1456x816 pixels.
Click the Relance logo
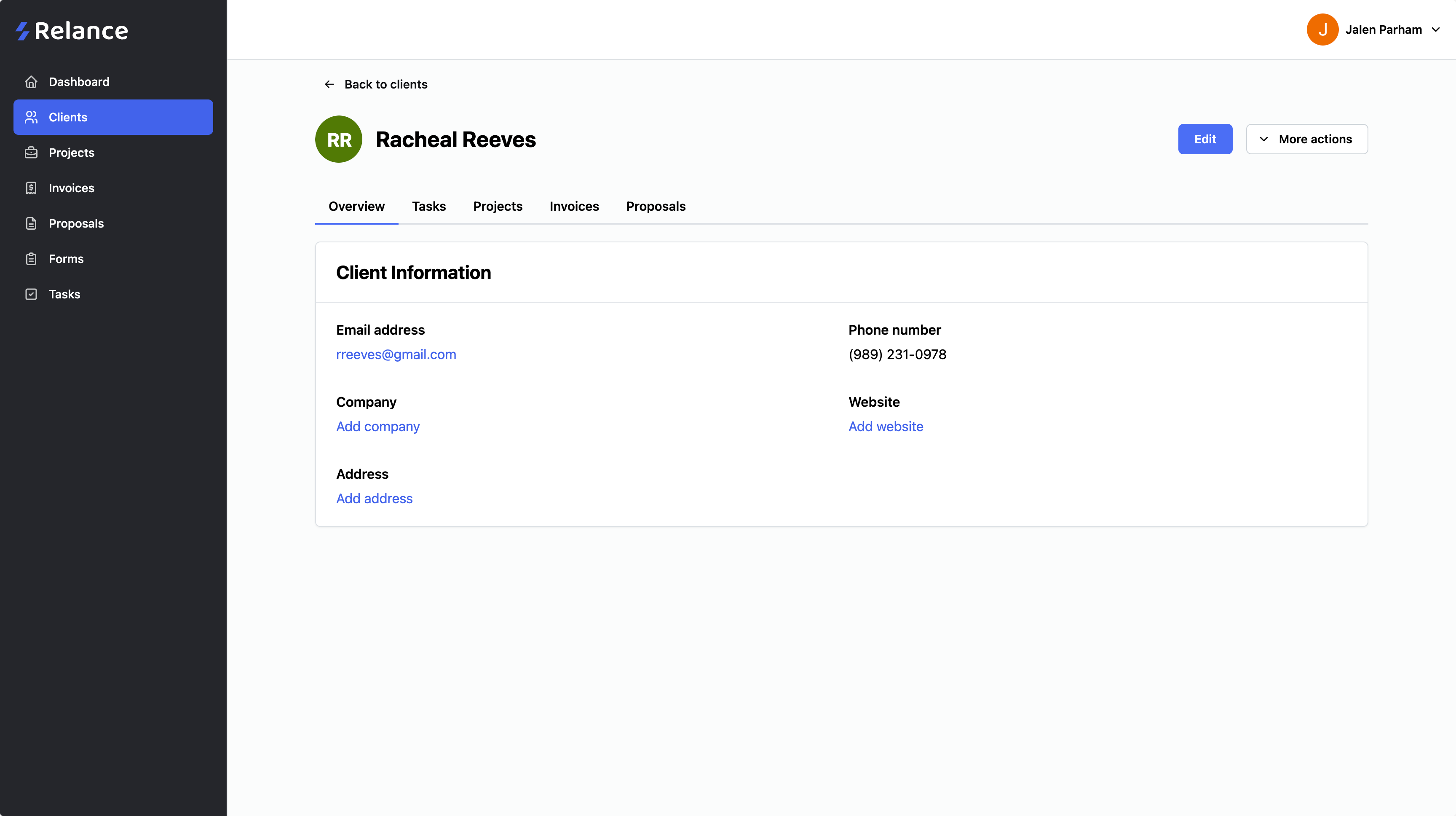click(x=72, y=30)
